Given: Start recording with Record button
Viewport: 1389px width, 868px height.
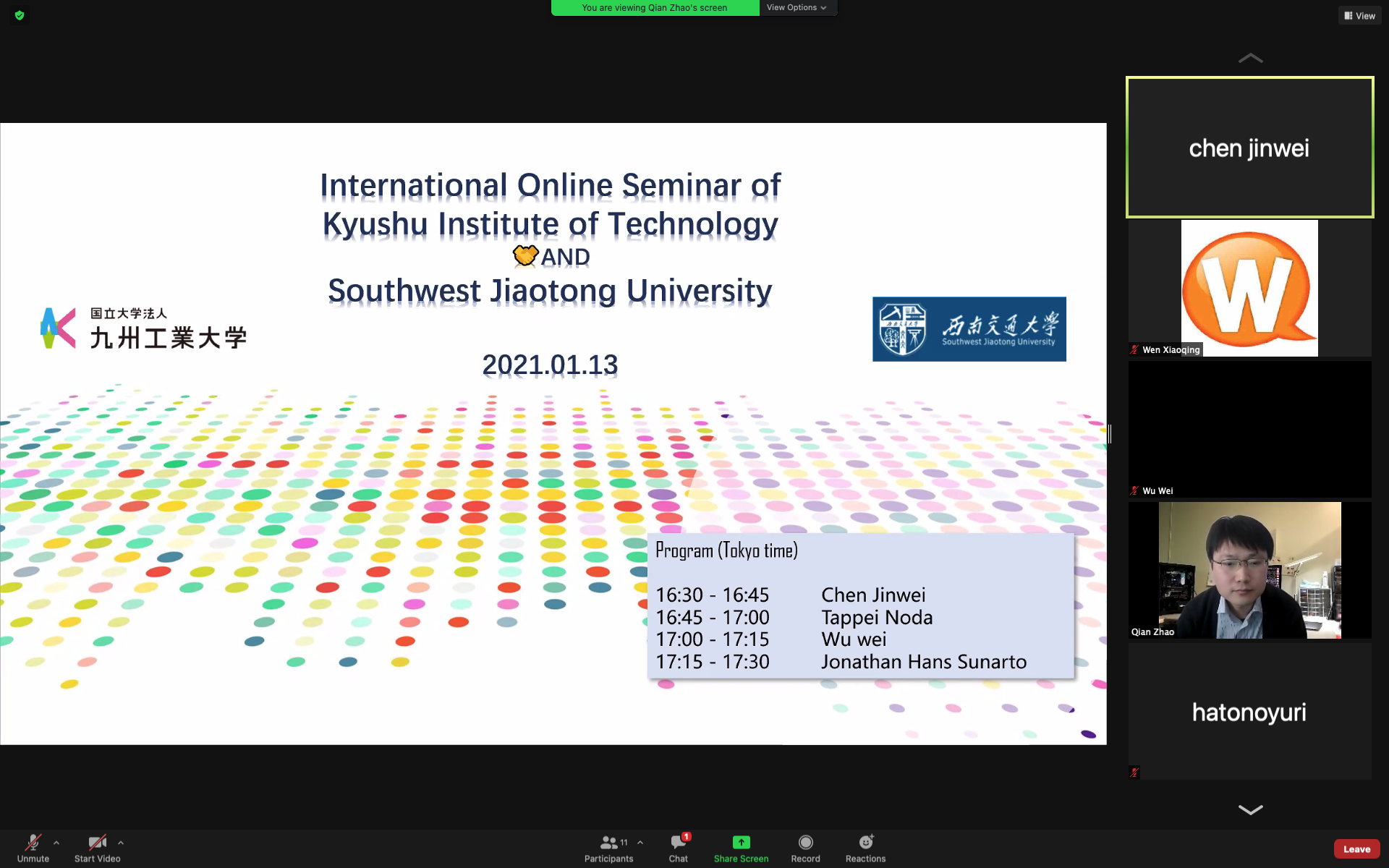Looking at the screenshot, I should pyautogui.click(x=805, y=848).
